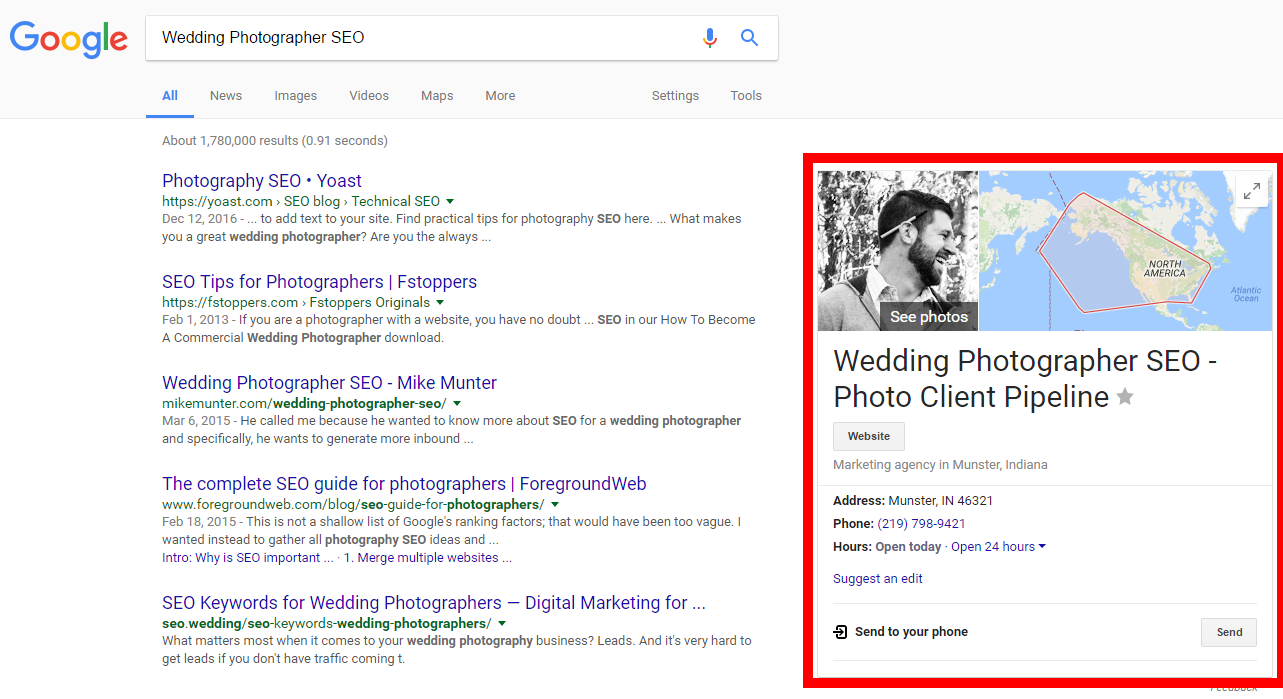Open the complete SEO guide ForegroundWeb result

tap(404, 484)
